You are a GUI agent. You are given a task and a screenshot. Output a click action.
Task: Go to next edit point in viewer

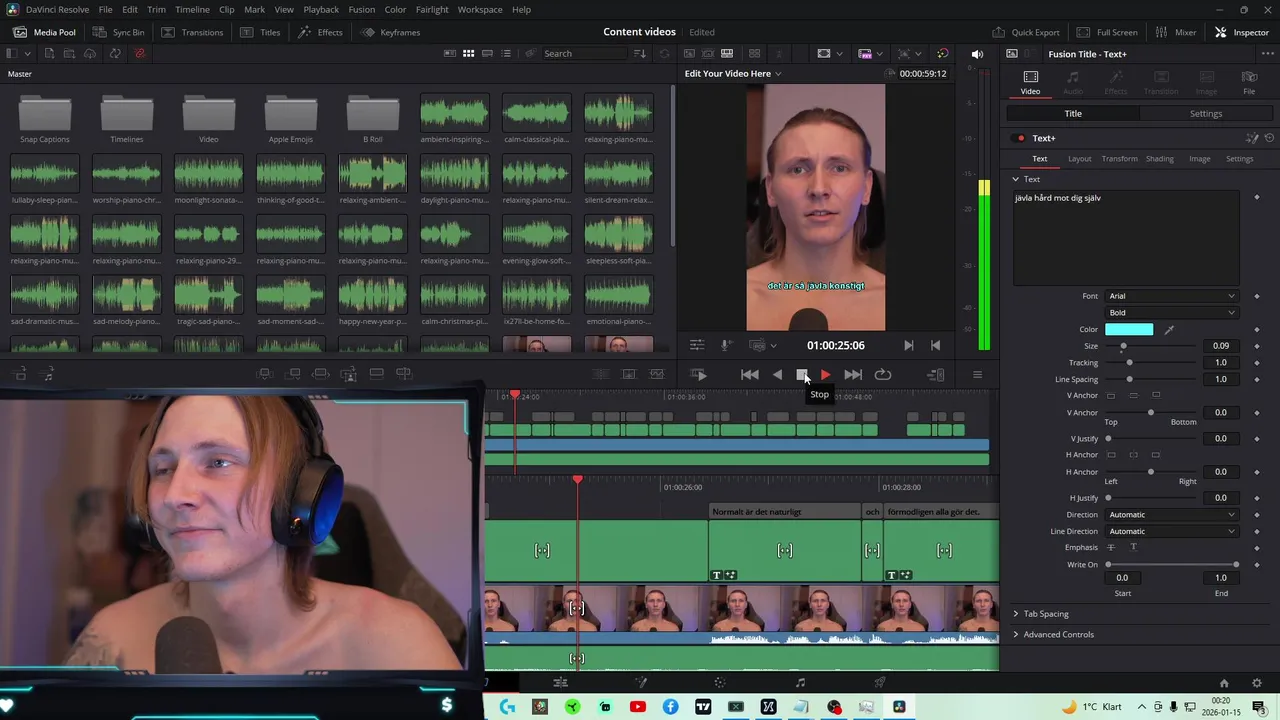(908, 345)
